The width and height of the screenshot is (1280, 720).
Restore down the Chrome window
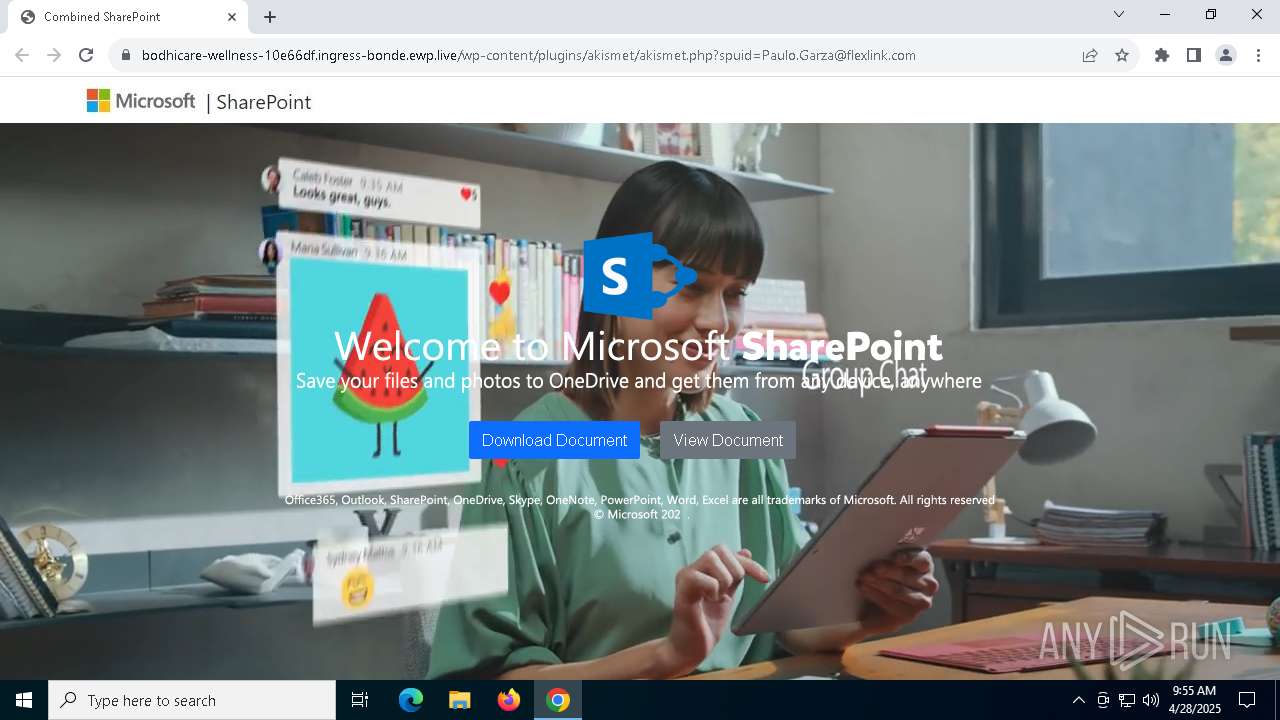click(x=1211, y=14)
